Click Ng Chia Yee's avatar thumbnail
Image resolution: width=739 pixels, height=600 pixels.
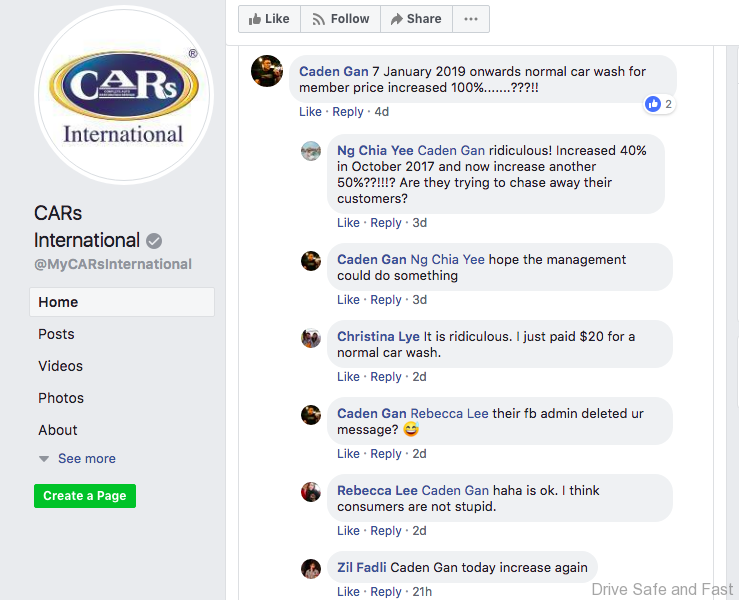point(311,151)
